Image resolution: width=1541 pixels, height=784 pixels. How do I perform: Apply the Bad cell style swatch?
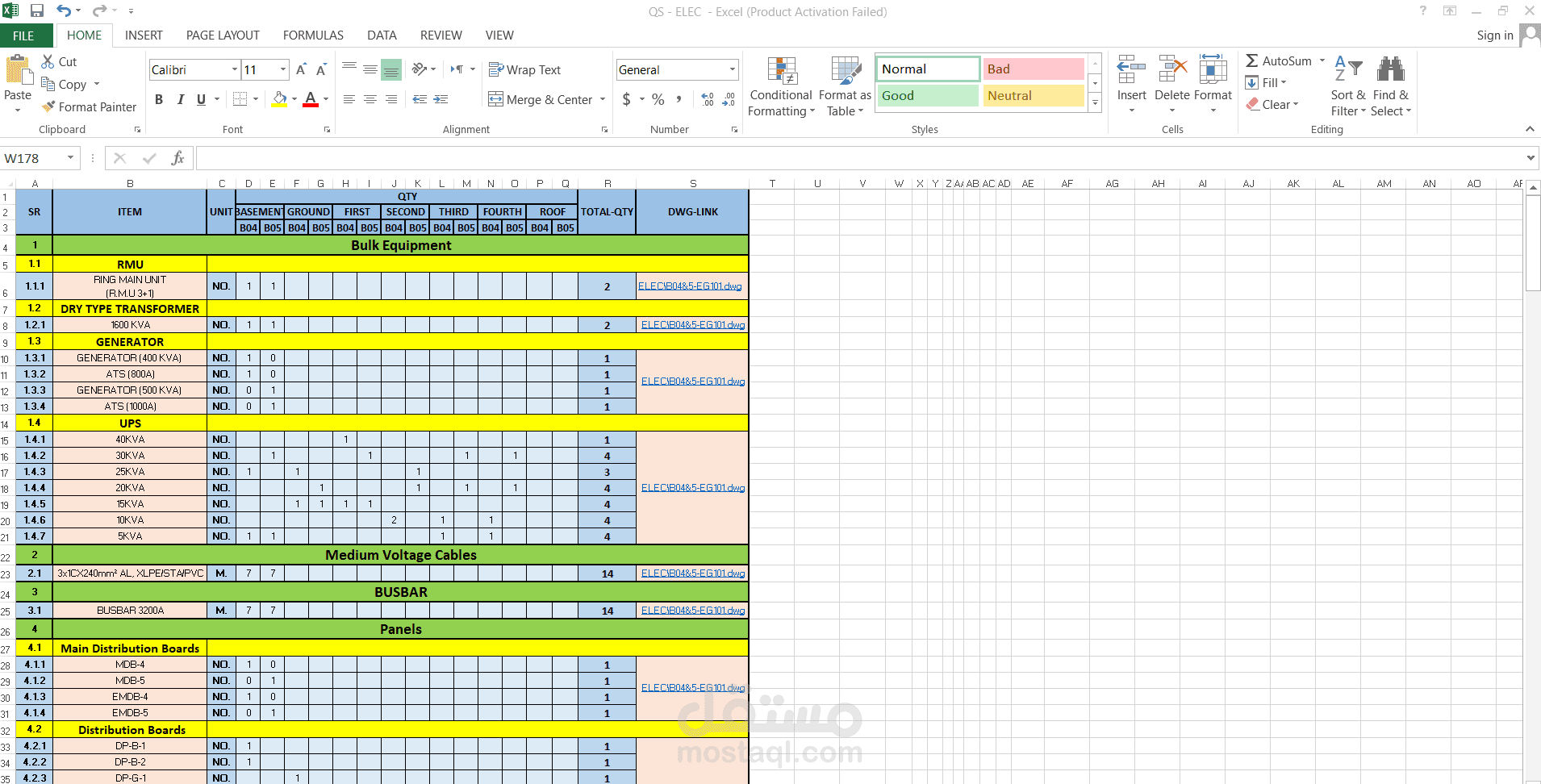pos(1034,69)
